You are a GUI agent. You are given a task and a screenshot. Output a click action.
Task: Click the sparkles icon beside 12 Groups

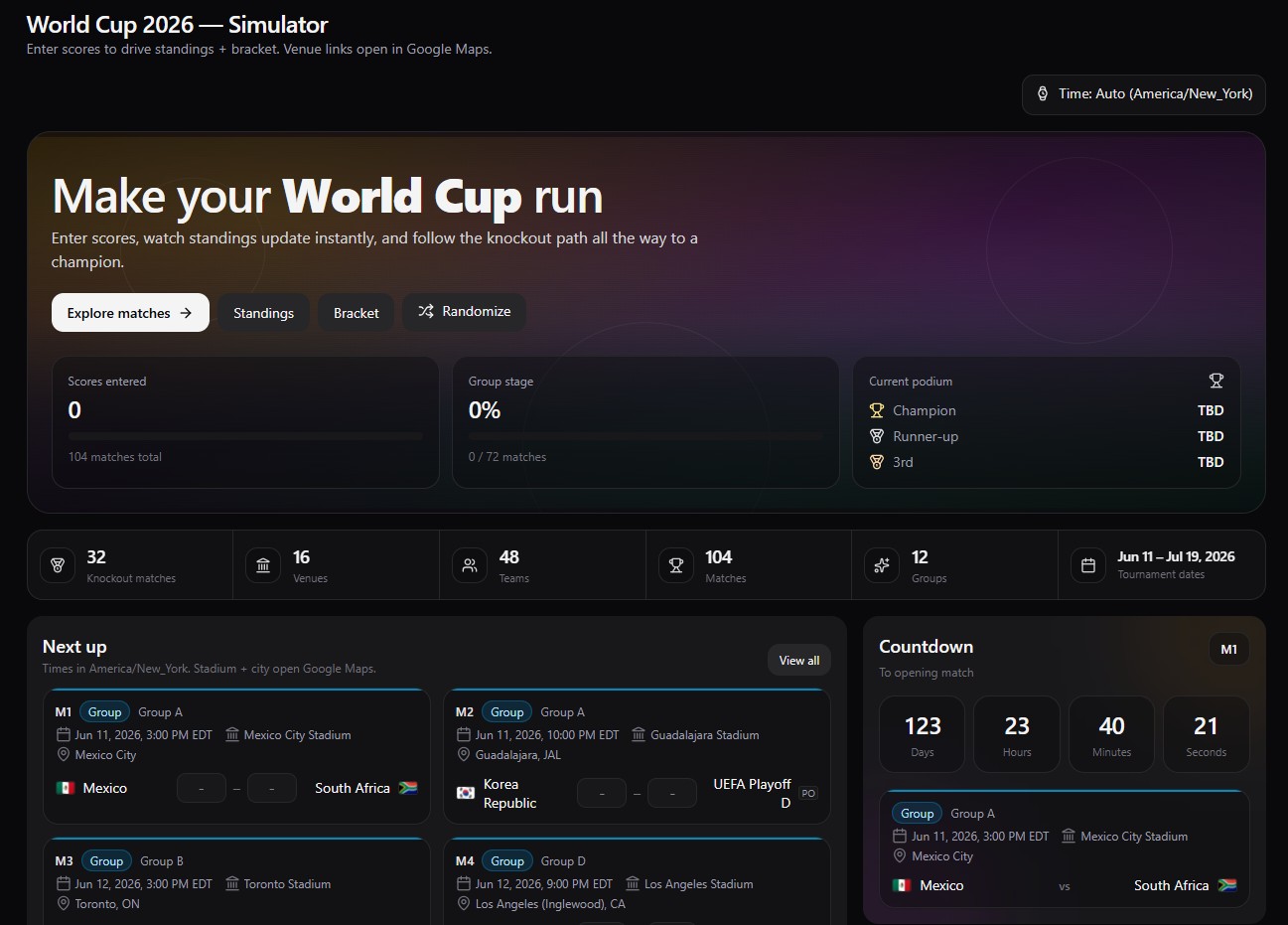point(882,565)
